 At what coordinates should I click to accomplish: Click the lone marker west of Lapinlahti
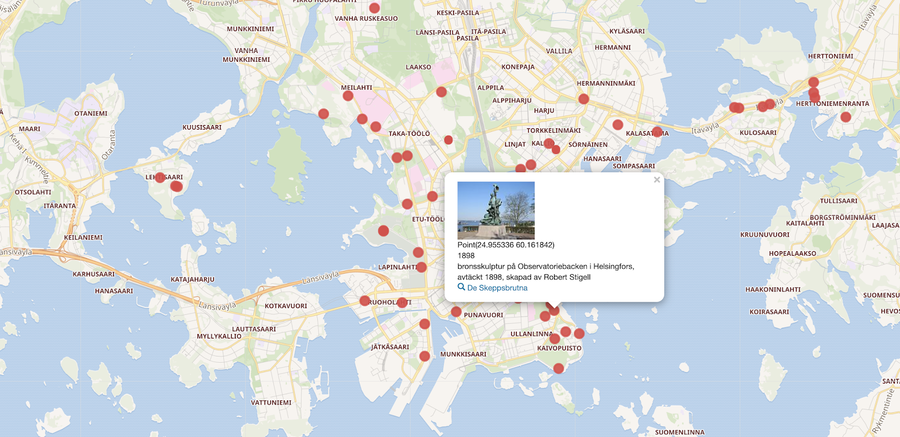click(383, 231)
